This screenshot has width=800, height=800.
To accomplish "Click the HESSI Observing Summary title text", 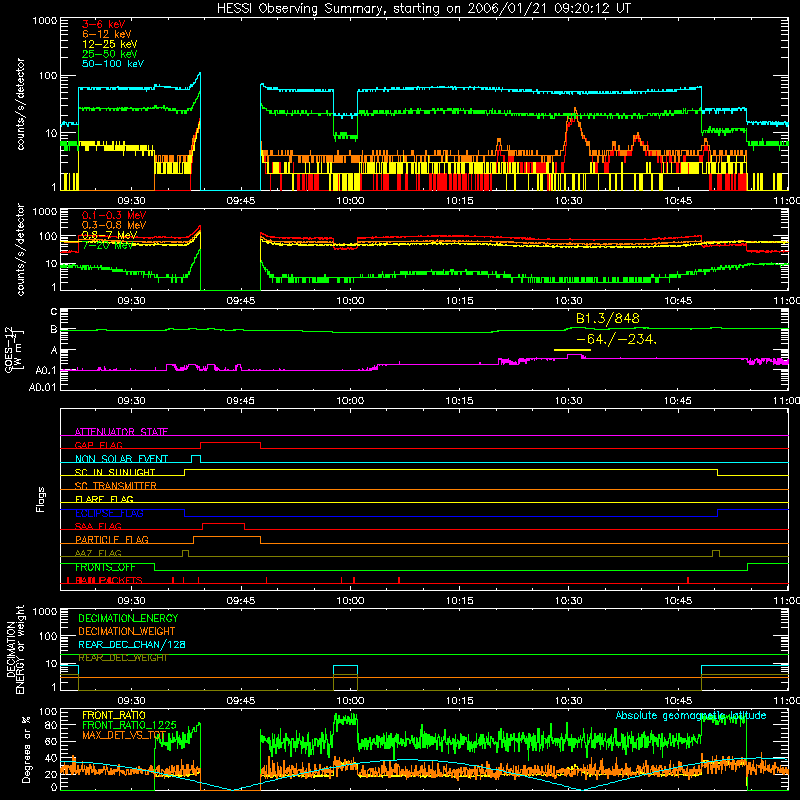I will click(423, 9).
